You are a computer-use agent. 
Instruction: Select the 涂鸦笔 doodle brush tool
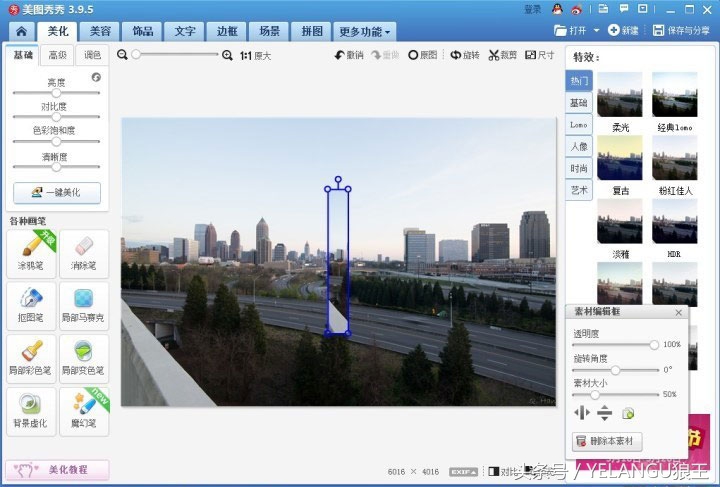[31, 253]
